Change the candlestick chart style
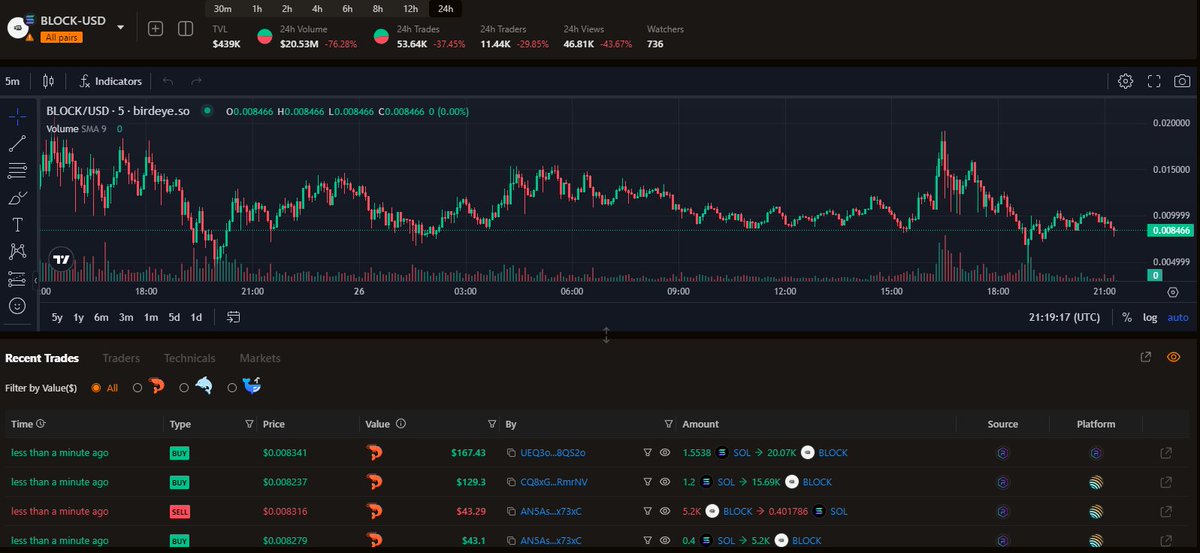The height and width of the screenshot is (553, 1200). pos(48,81)
